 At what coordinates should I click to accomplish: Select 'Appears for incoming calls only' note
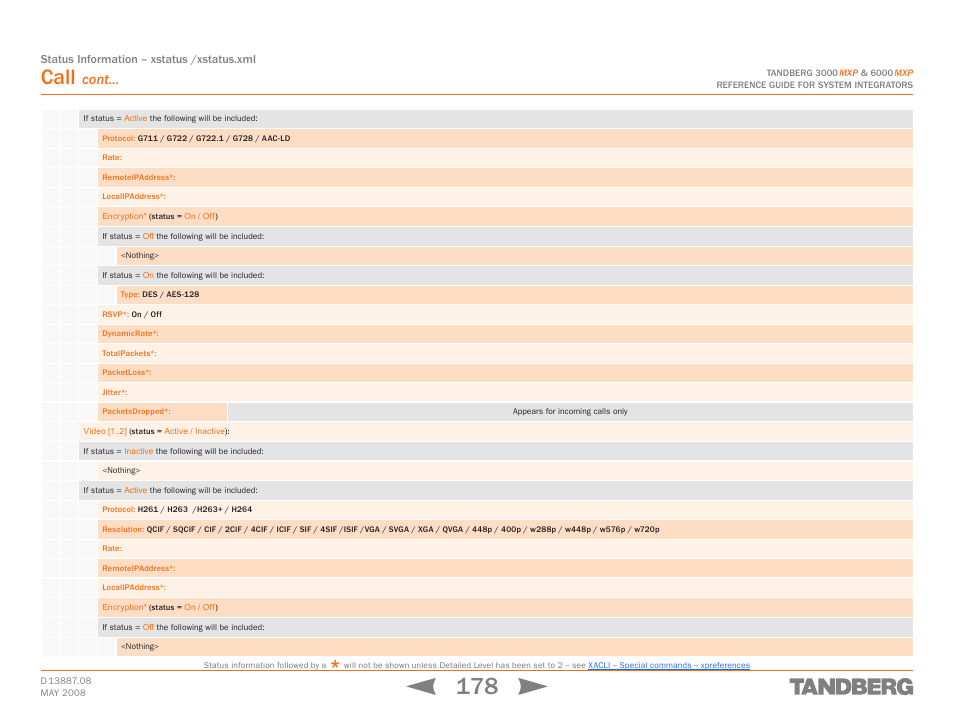[570, 411]
